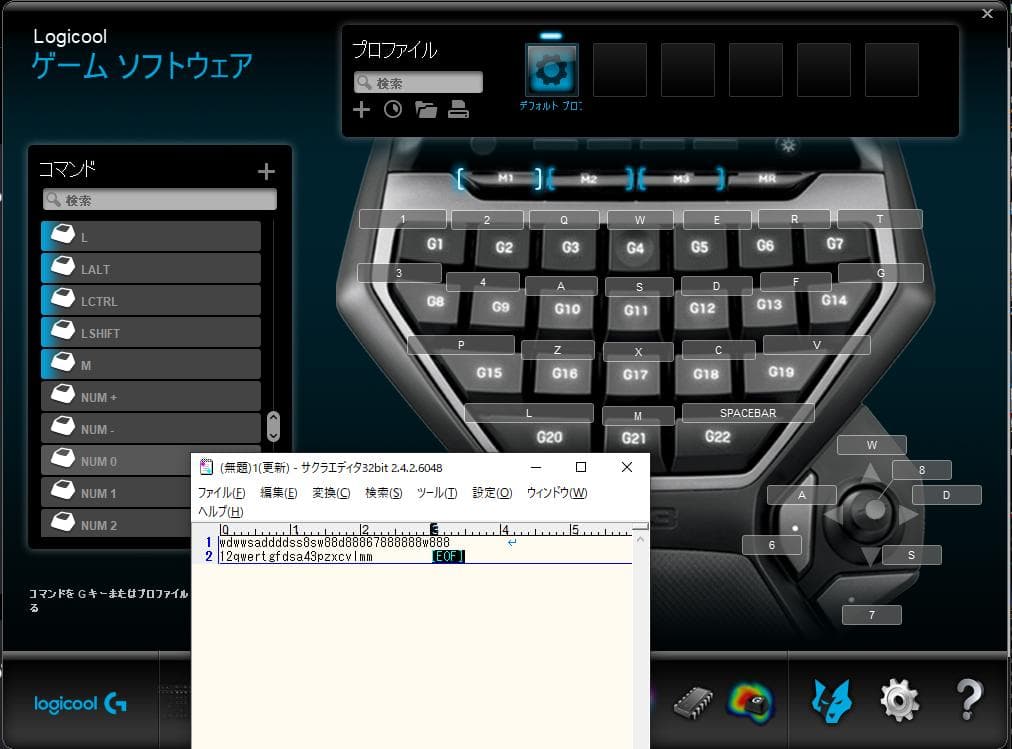Switch to the M3 mode key

pyautogui.click(x=681, y=179)
